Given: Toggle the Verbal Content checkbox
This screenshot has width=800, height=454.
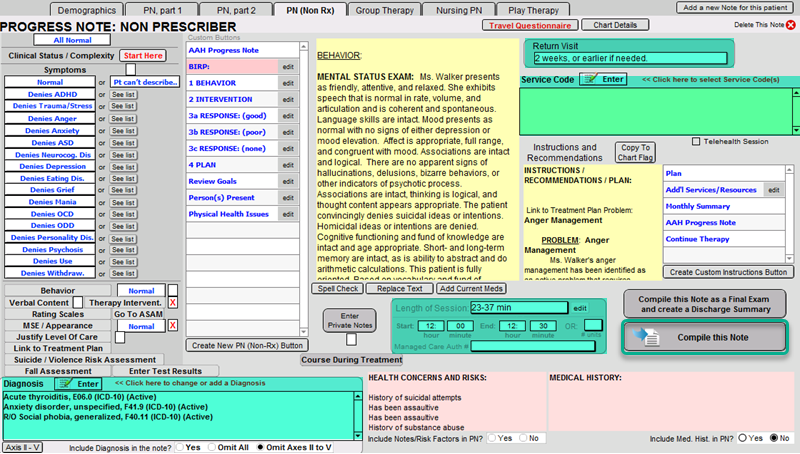Looking at the screenshot, I should [x=78, y=302].
